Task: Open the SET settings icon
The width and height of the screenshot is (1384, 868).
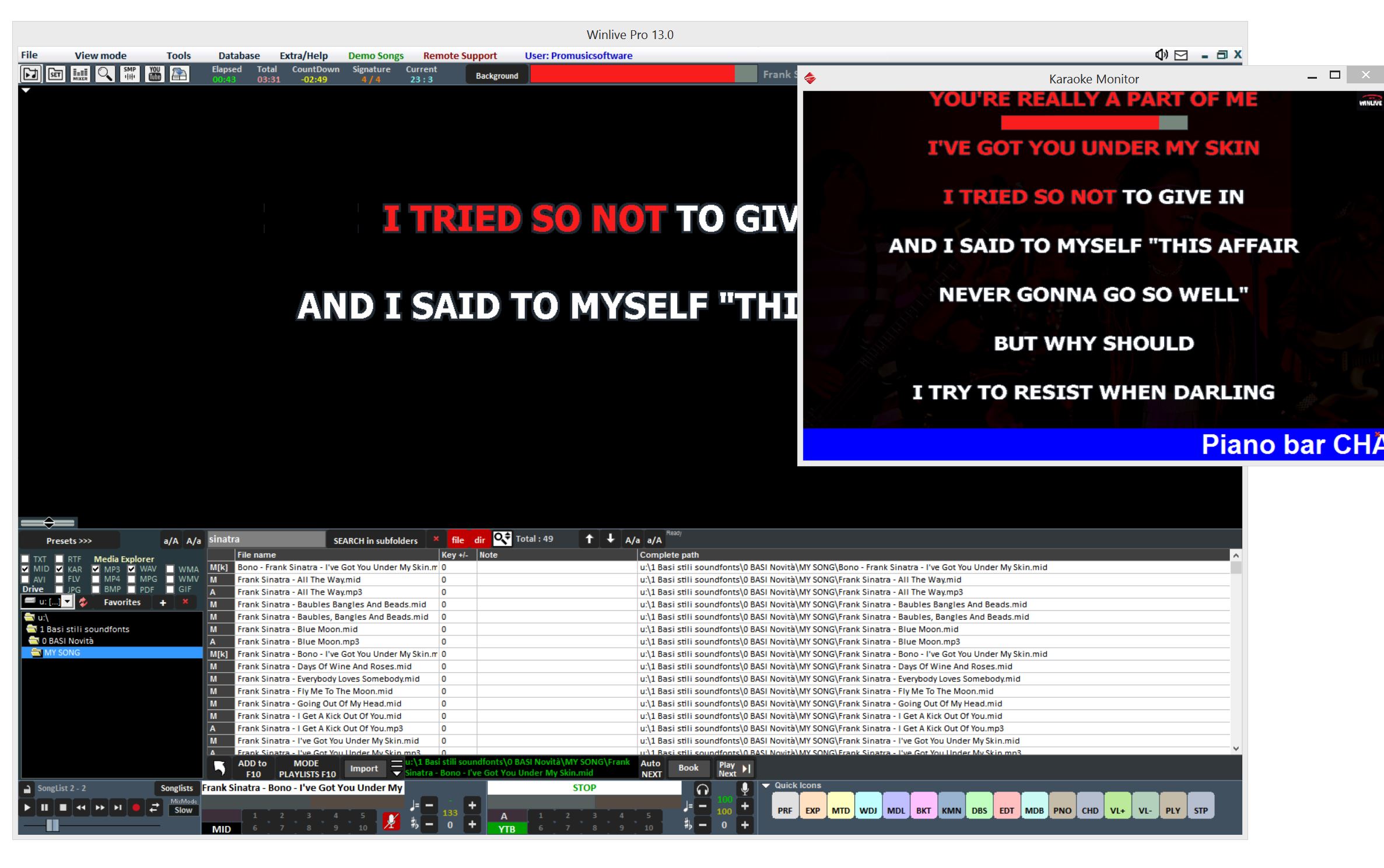Action: point(55,74)
